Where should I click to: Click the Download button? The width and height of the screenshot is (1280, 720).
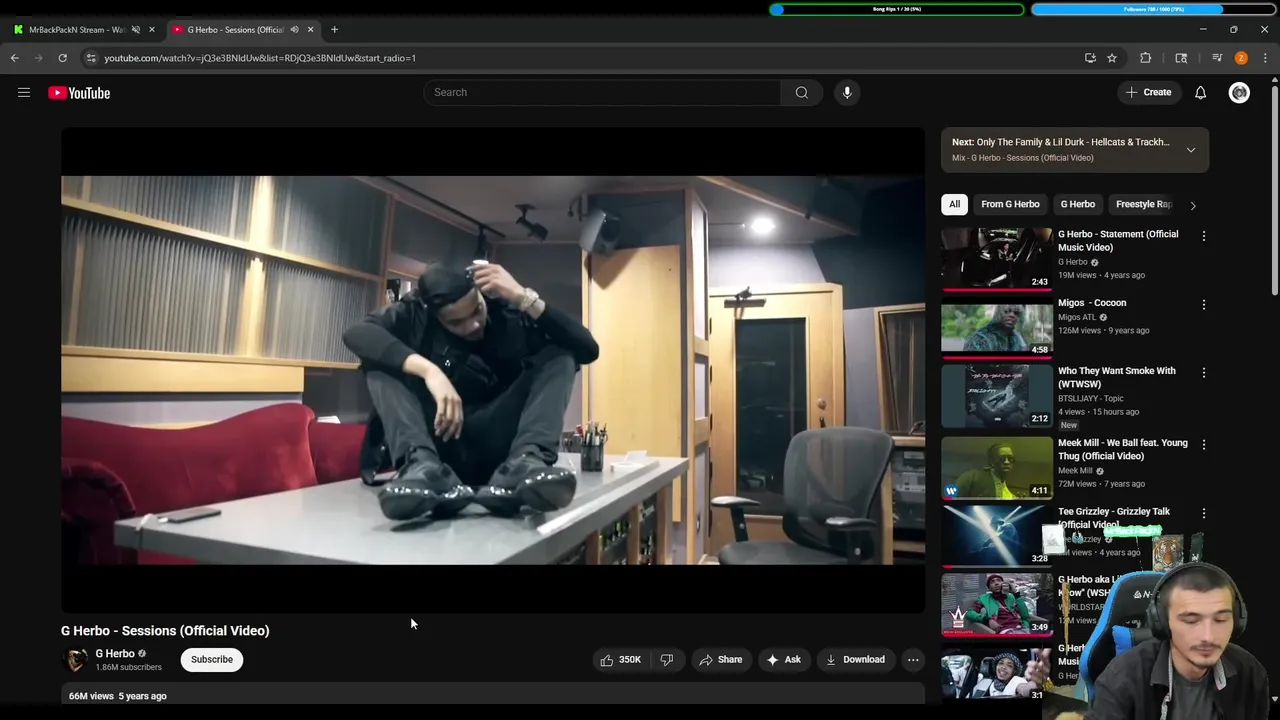point(855,660)
